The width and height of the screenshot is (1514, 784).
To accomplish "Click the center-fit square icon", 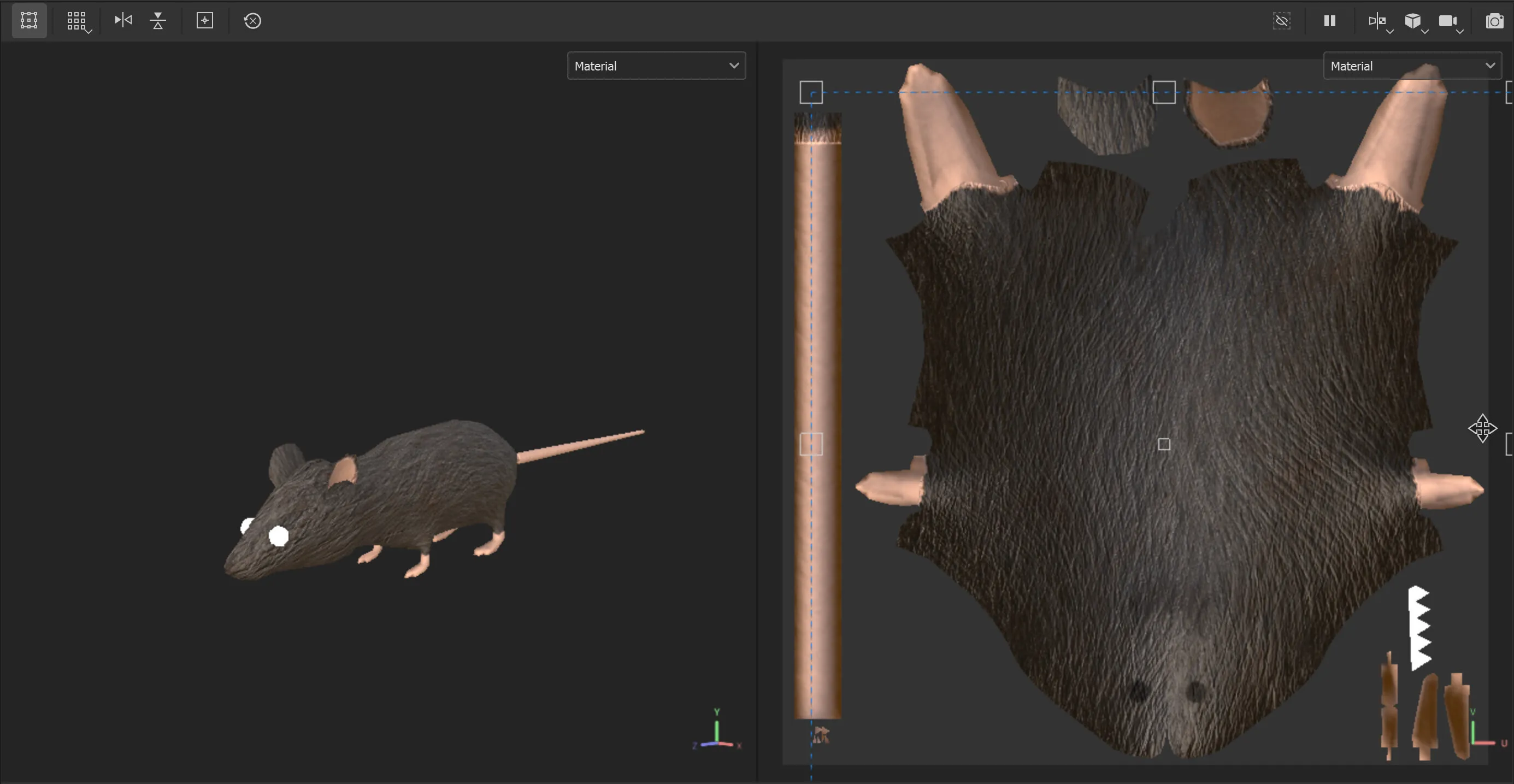I will click(204, 21).
